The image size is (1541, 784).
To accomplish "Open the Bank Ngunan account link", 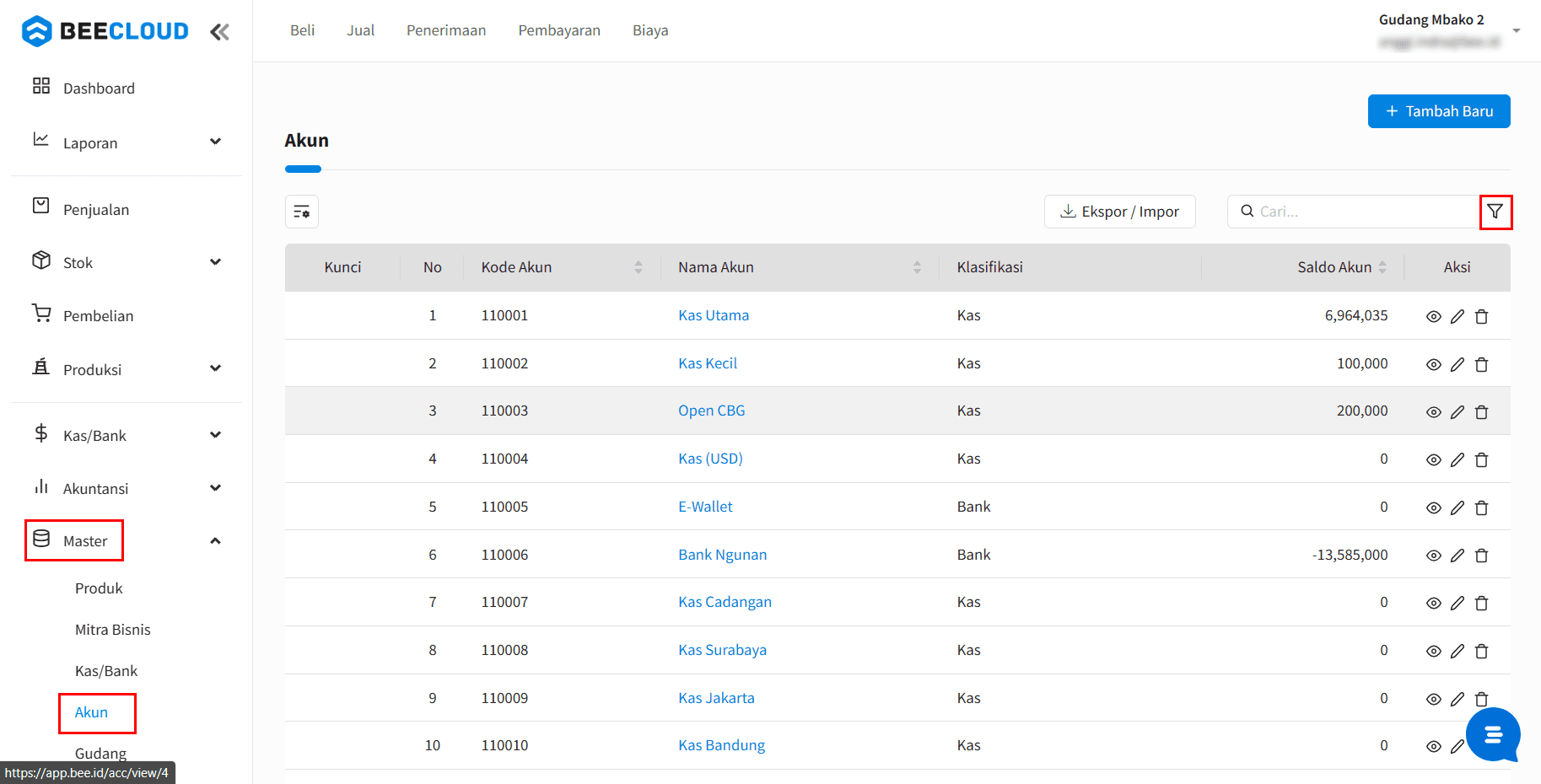I will tap(722, 555).
